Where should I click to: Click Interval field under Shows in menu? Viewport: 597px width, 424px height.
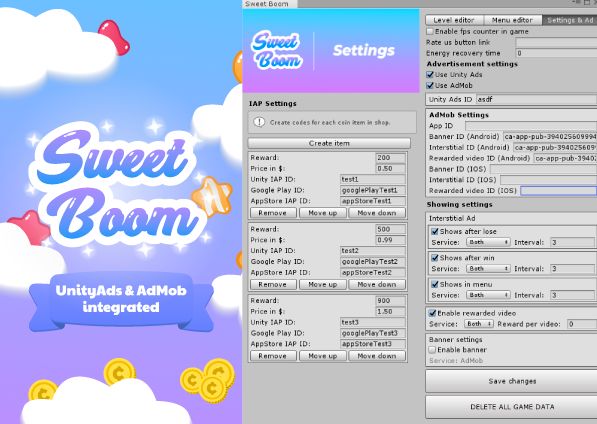572,295
